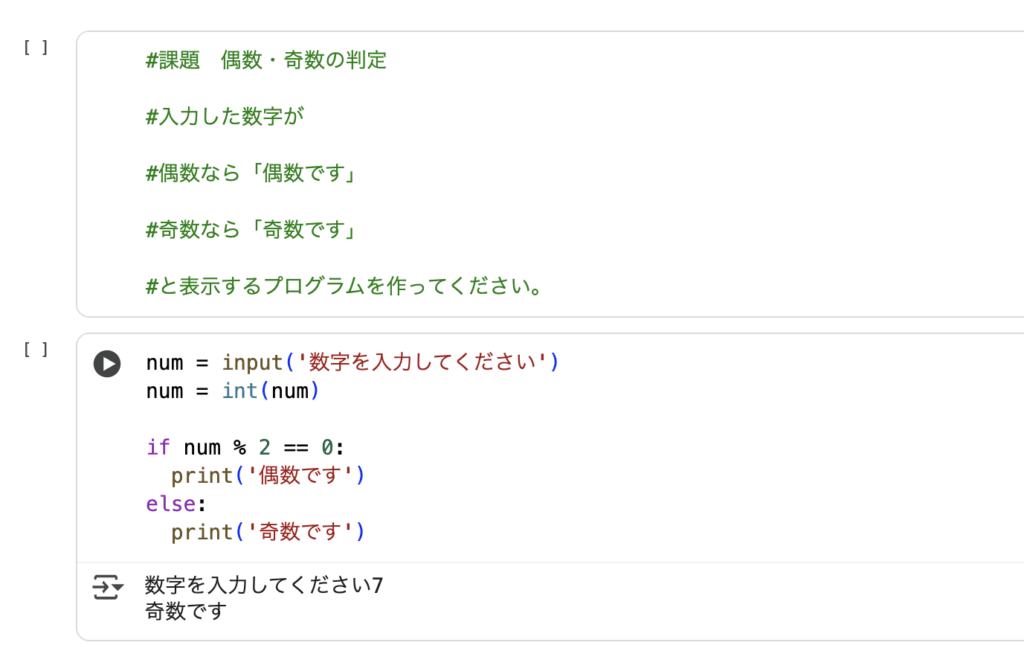The image size is (1024, 648).
Task: Click the '奇数です' result in the output
Action: (x=186, y=611)
